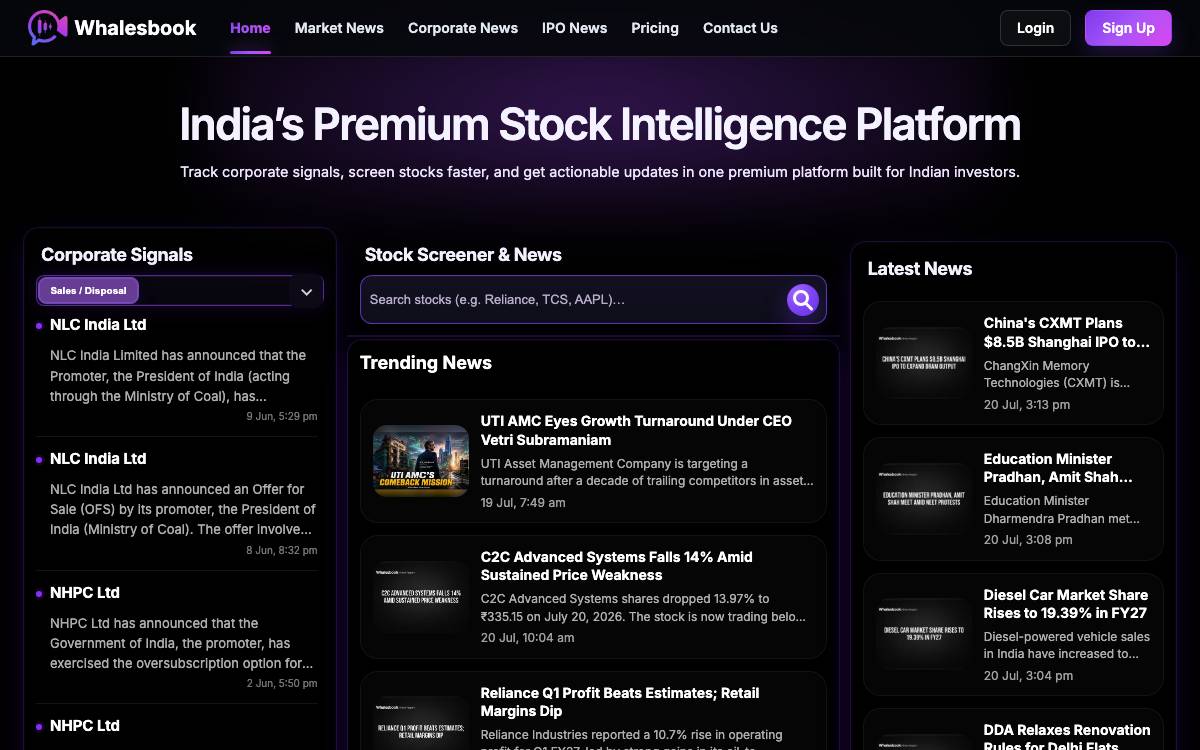Image resolution: width=1200 pixels, height=750 pixels.
Task: Read C2C shares dropped 13.97% summary
Action: (x=643, y=608)
